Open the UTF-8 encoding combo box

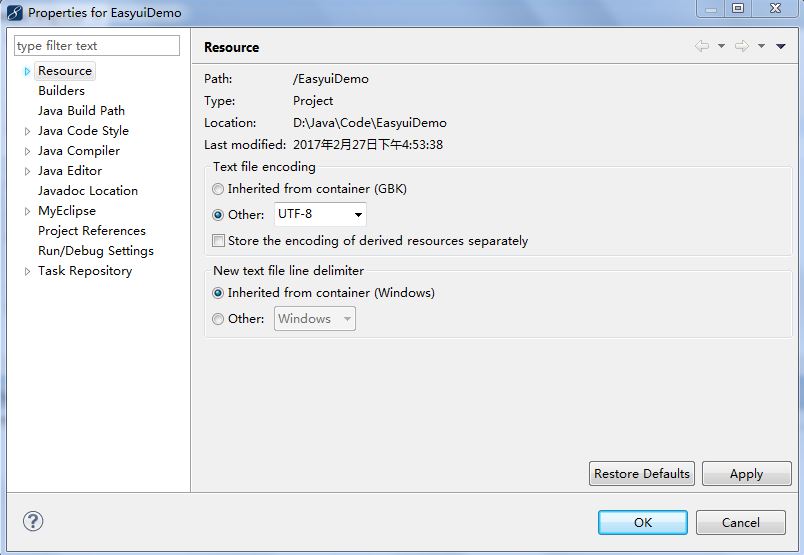pyautogui.click(x=320, y=214)
